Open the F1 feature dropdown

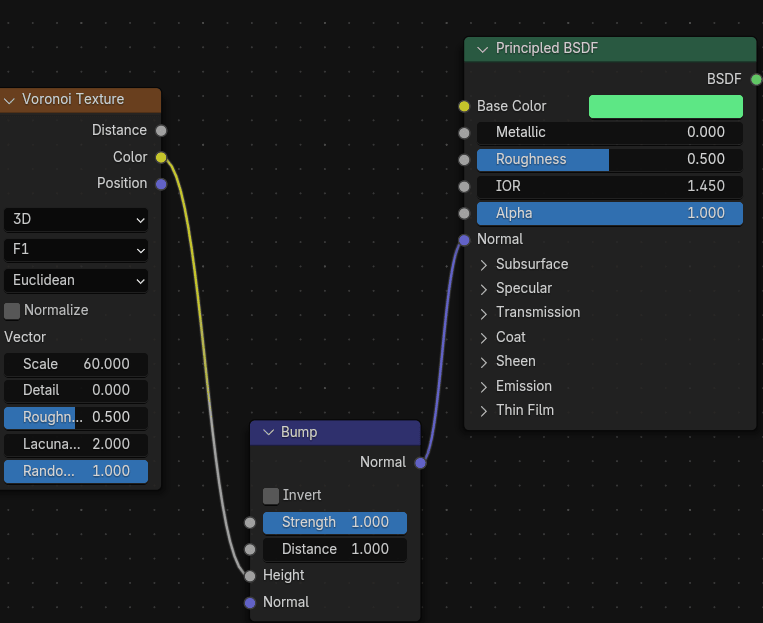[76, 250]
